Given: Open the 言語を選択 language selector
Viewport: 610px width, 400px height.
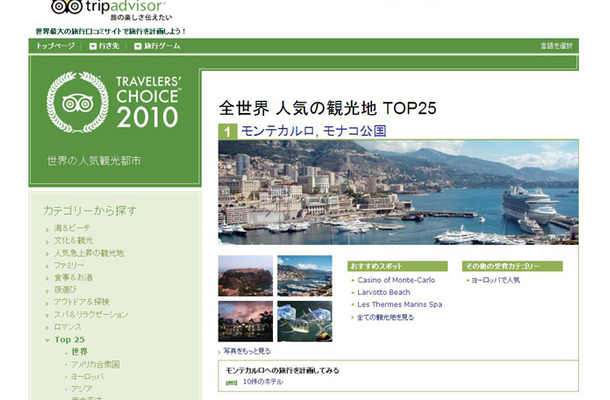Looking at the screenshot, I should 556,46.
